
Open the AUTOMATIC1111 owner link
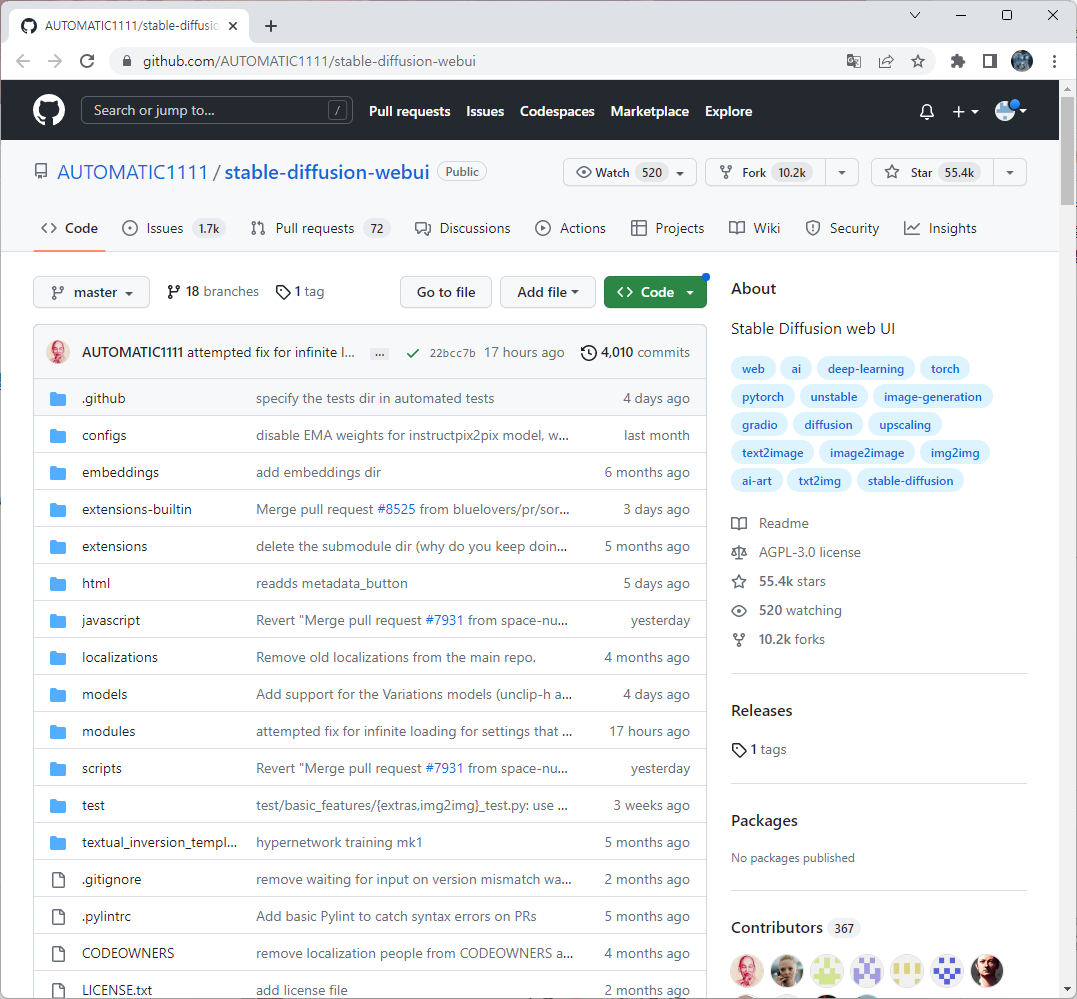[132, 172]
